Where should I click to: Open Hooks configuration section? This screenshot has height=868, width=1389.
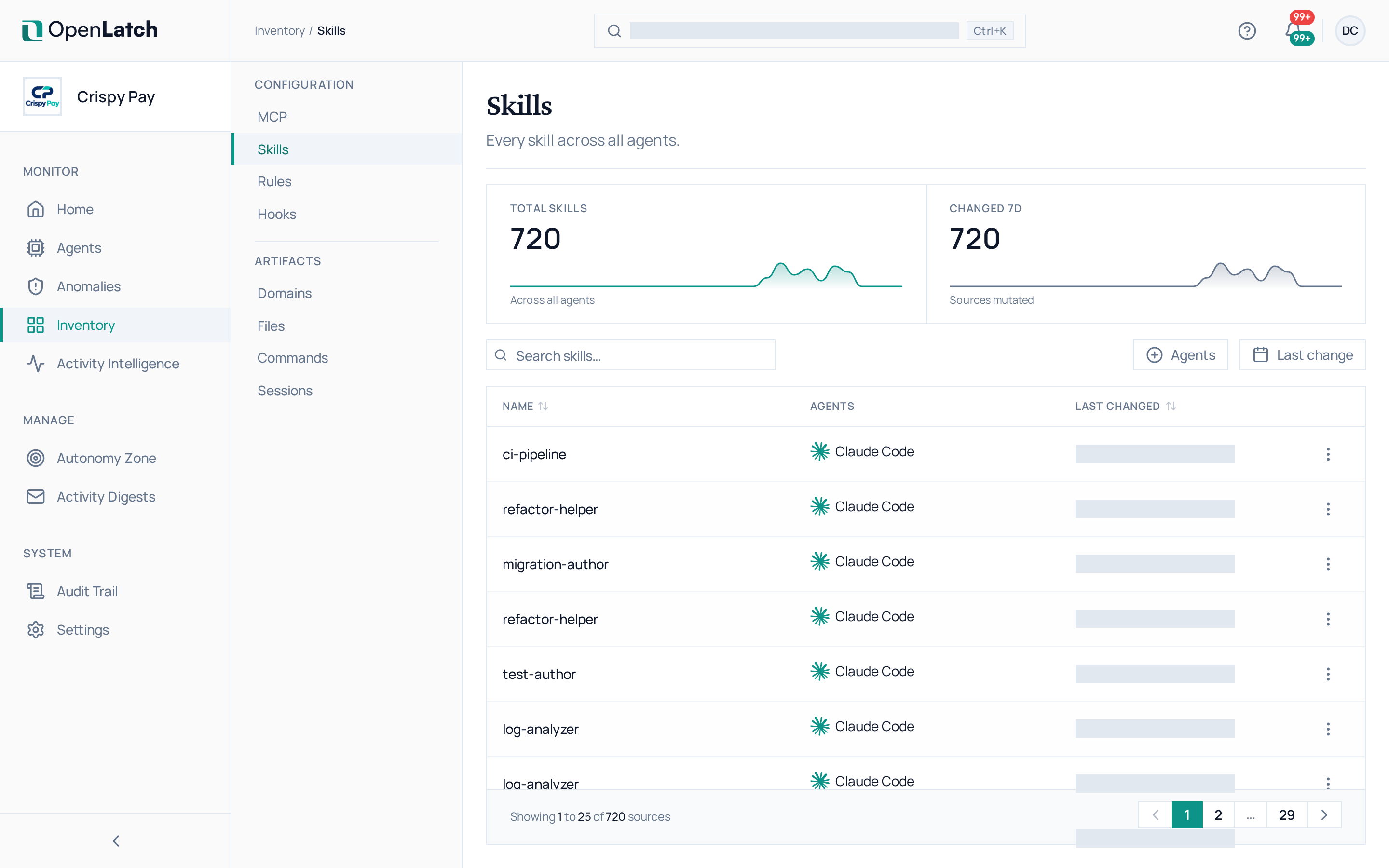(x=347, y=214)
